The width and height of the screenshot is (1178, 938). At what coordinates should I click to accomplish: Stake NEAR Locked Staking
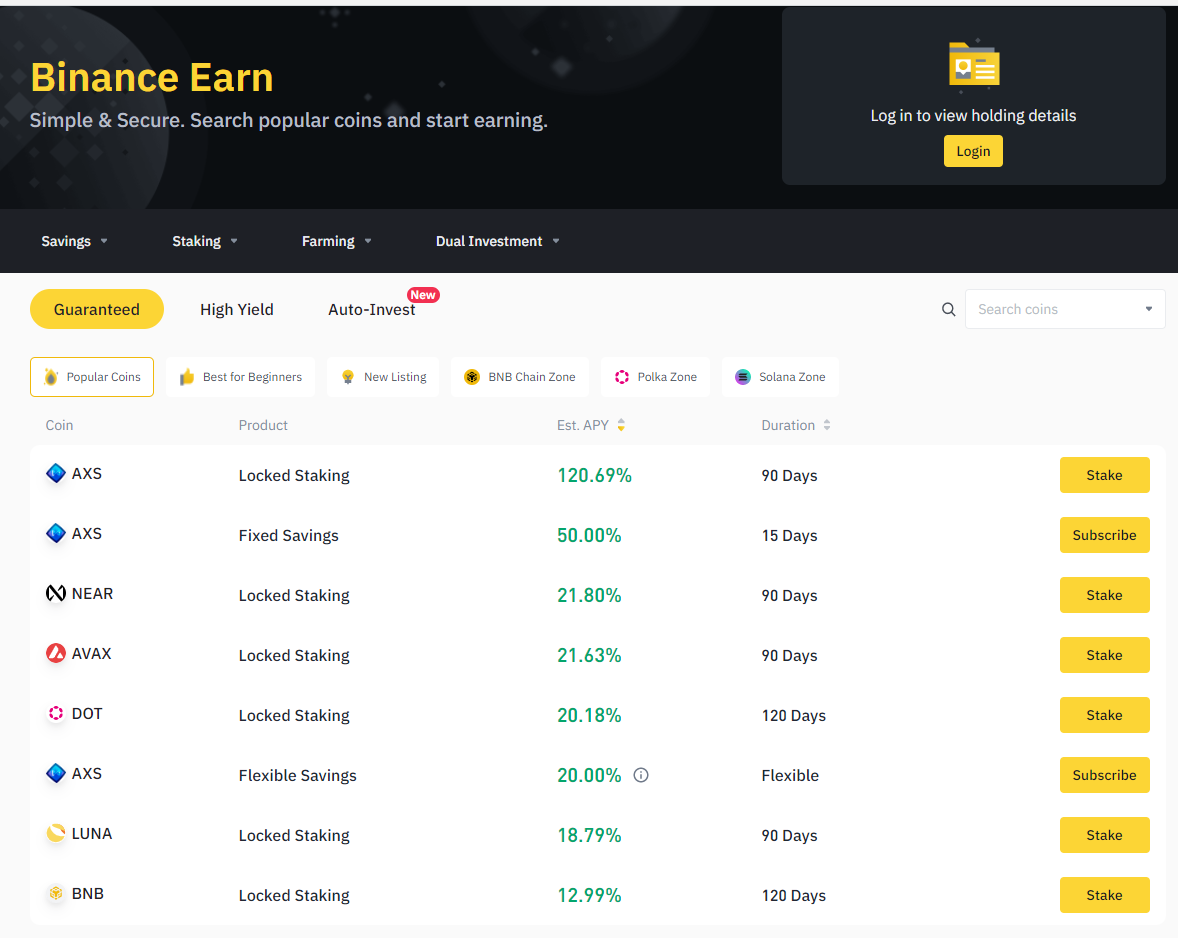1104,595
